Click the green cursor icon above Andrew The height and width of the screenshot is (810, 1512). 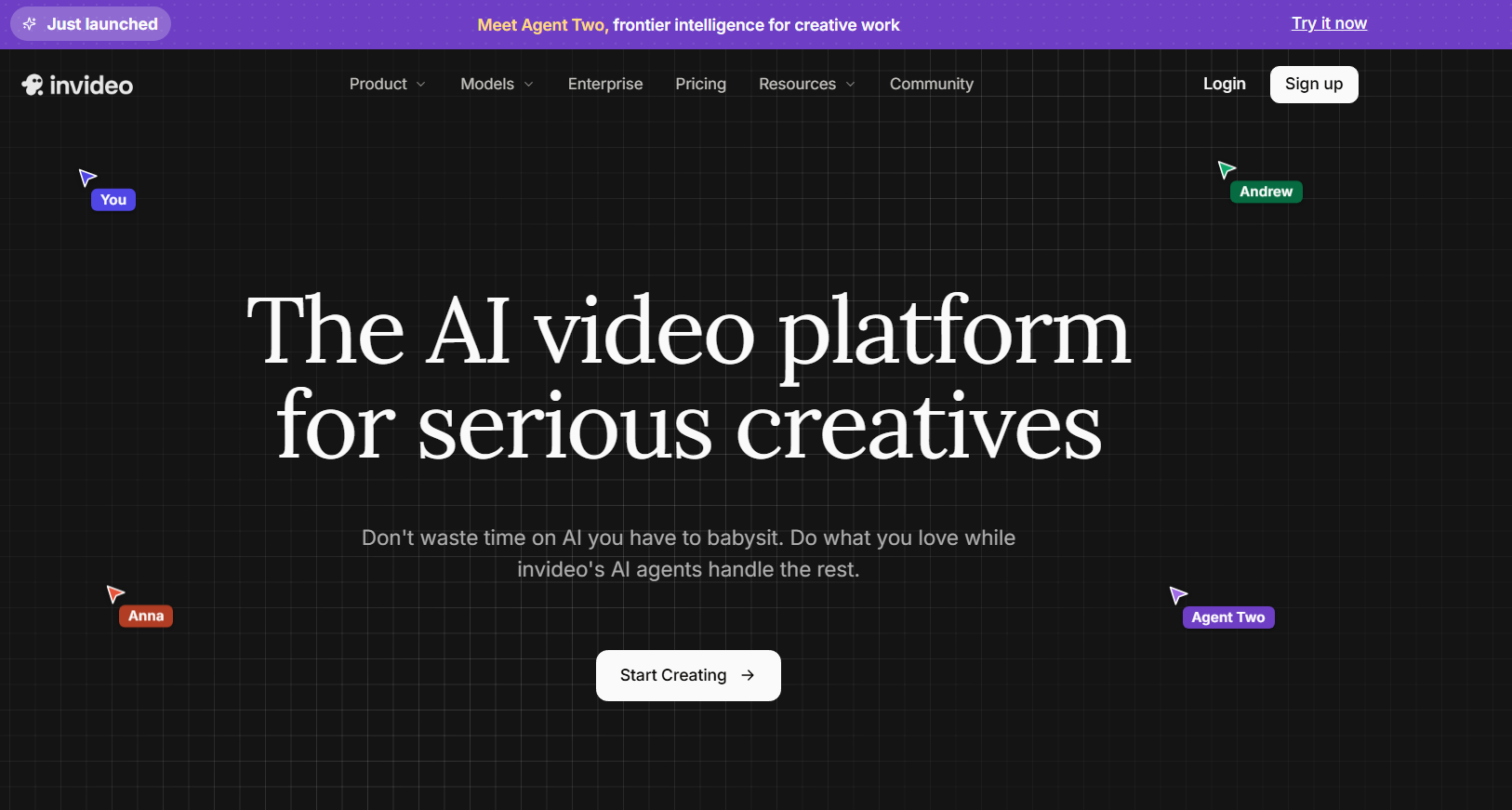tap(1227, 169)
